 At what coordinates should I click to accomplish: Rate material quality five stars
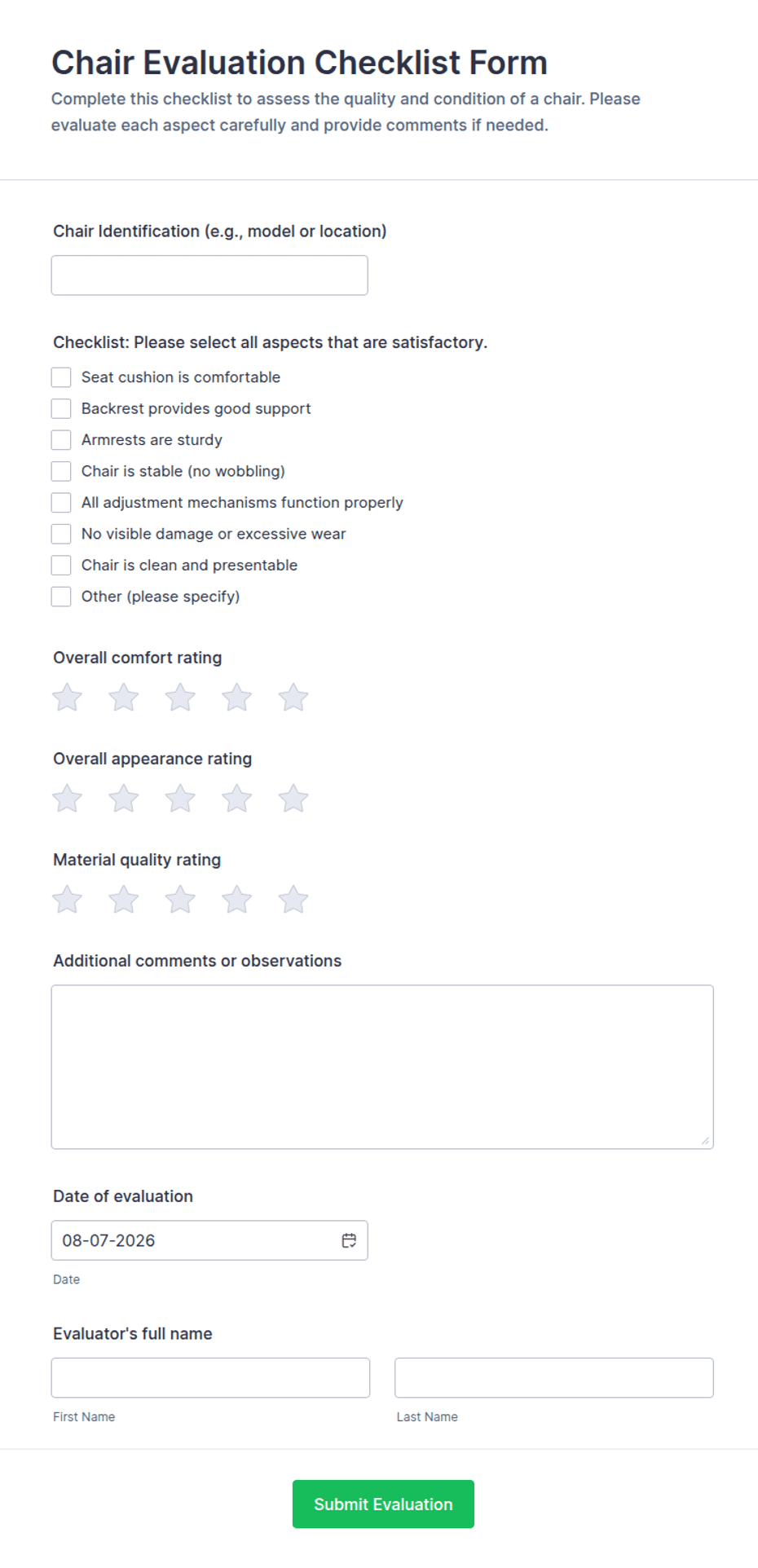[x=293, y=899]
